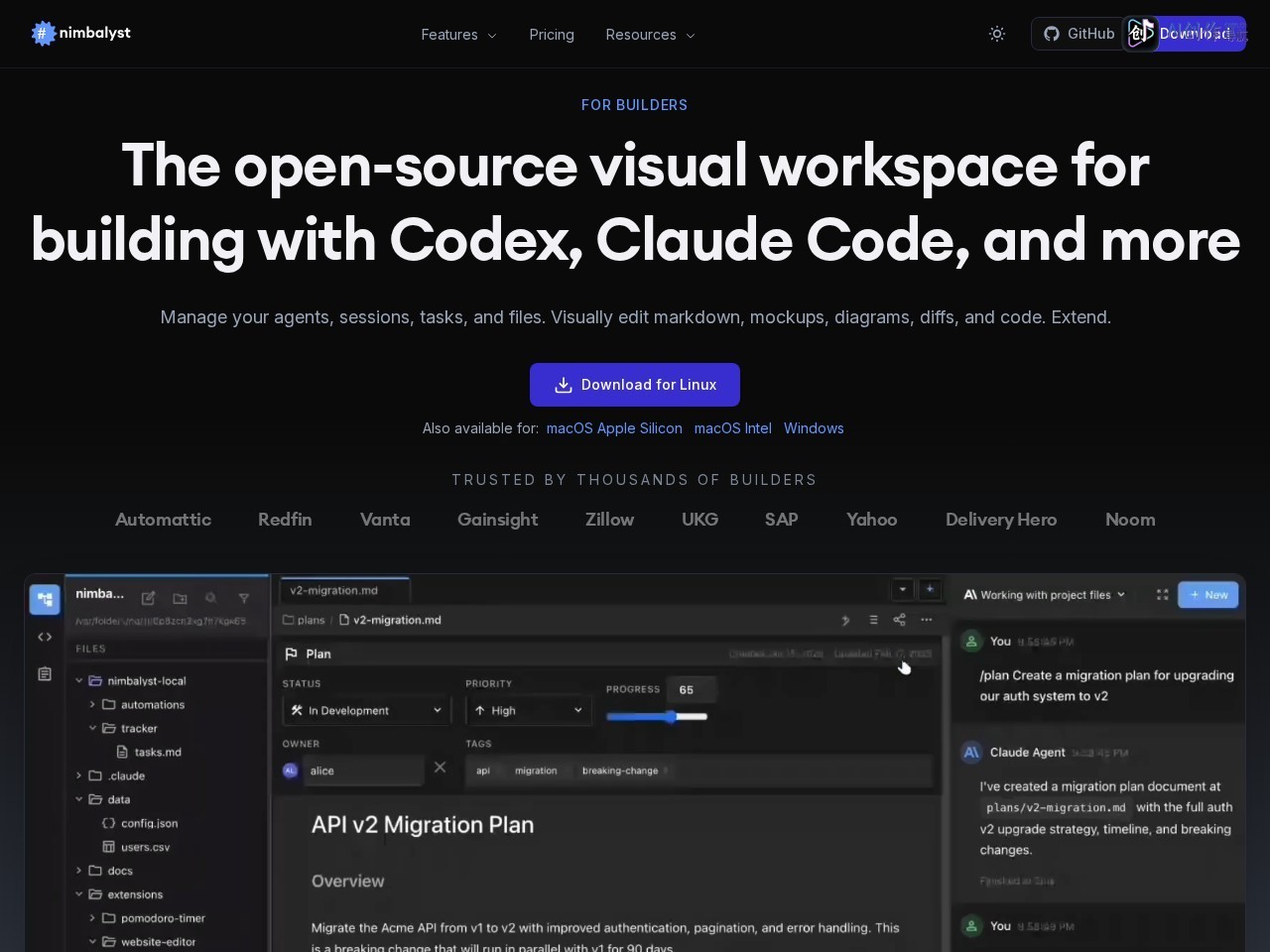Click the plans breadcrumb folder
This screenshot has height=952, width=1270.
[304, 621]
